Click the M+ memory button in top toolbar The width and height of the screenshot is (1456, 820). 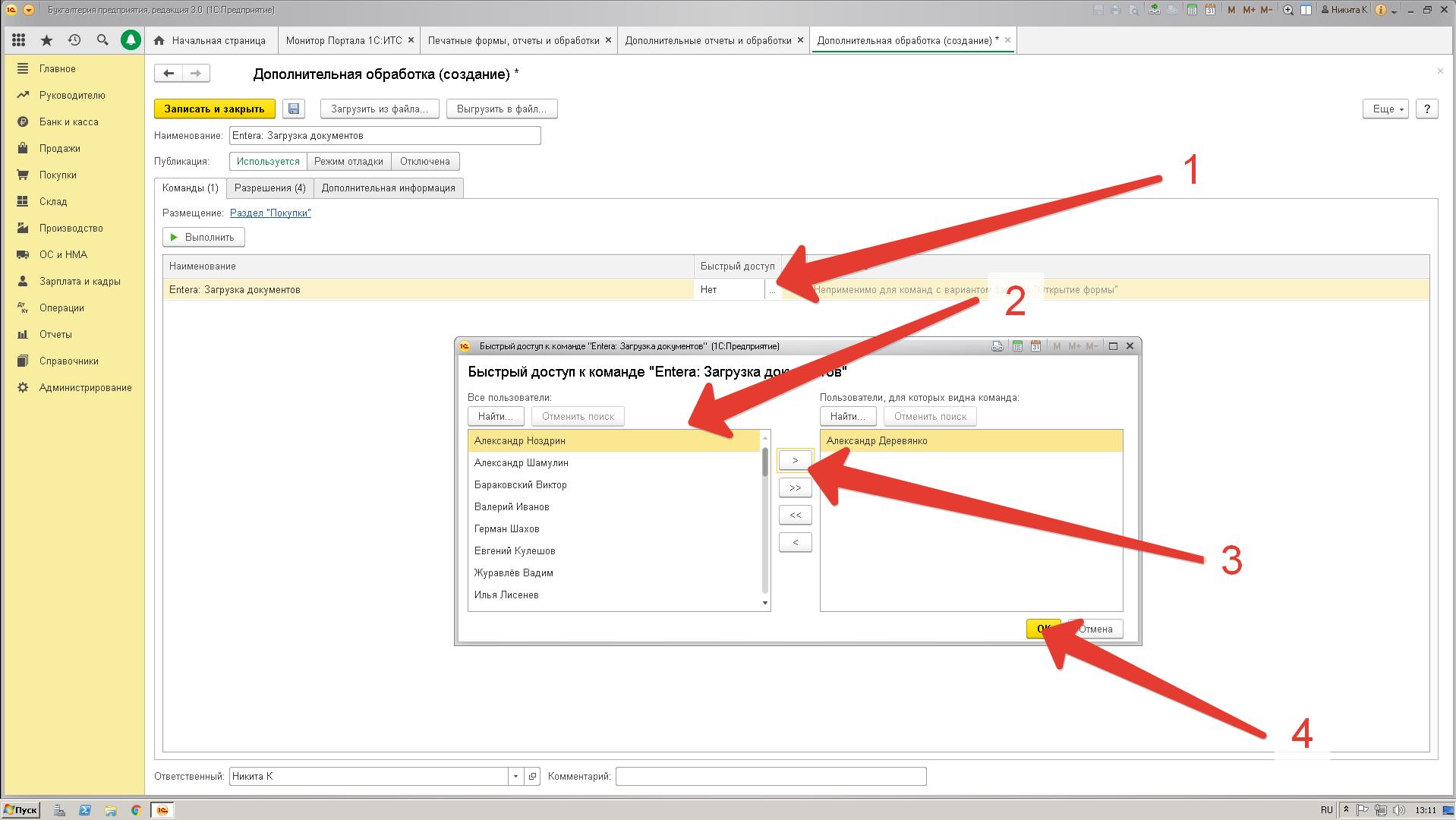[1249, 10]
